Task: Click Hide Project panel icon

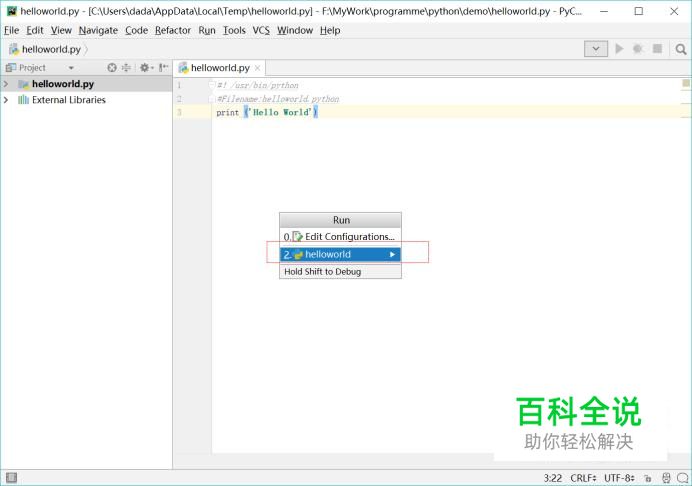Action: coord(163,68)
